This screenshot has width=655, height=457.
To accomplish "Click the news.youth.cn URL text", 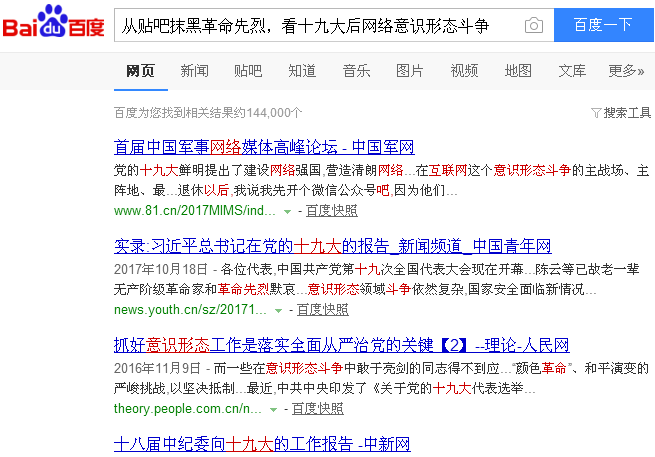I will pyautogui.click(x=190, y=310).
